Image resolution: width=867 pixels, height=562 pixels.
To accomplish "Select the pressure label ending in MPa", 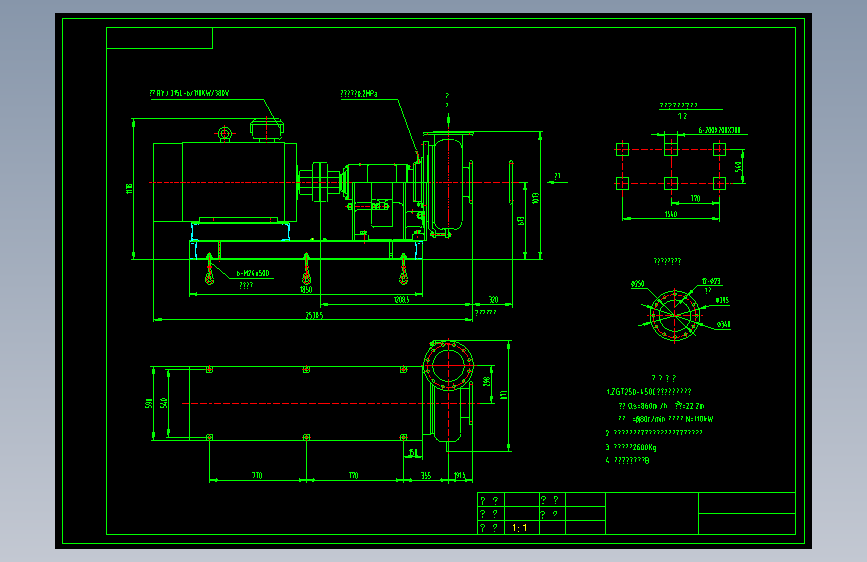I will 359,94.
